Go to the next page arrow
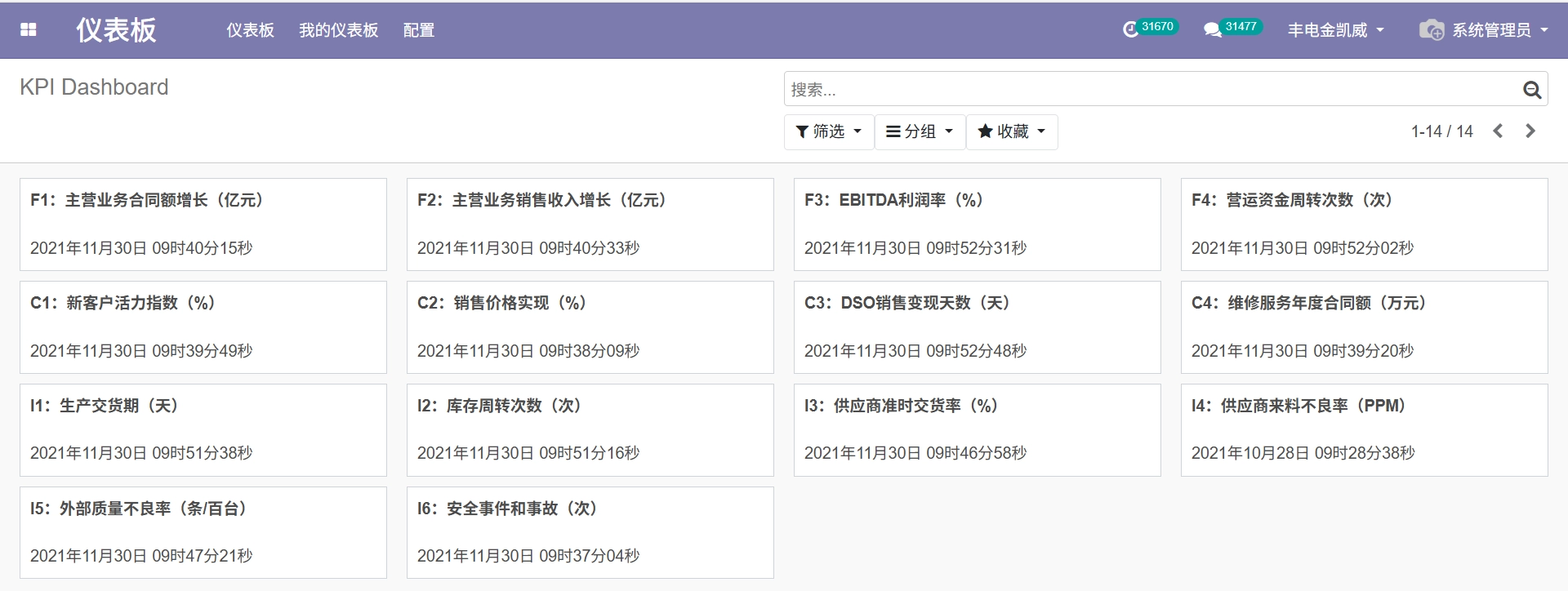This screenshot has width=1568, height=591. [x=1530, y=131]
